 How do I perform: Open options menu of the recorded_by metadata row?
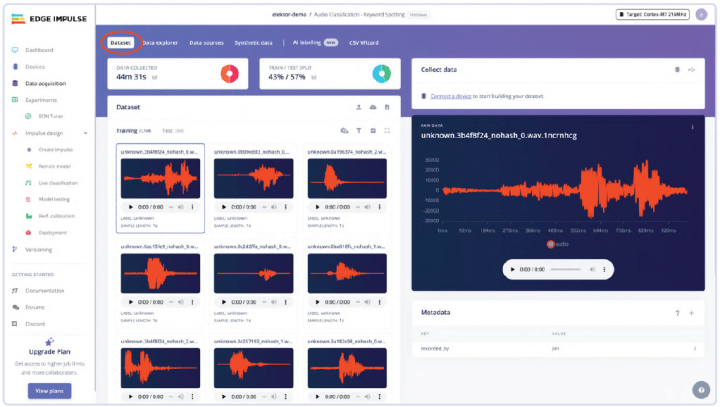click(694, 348)
